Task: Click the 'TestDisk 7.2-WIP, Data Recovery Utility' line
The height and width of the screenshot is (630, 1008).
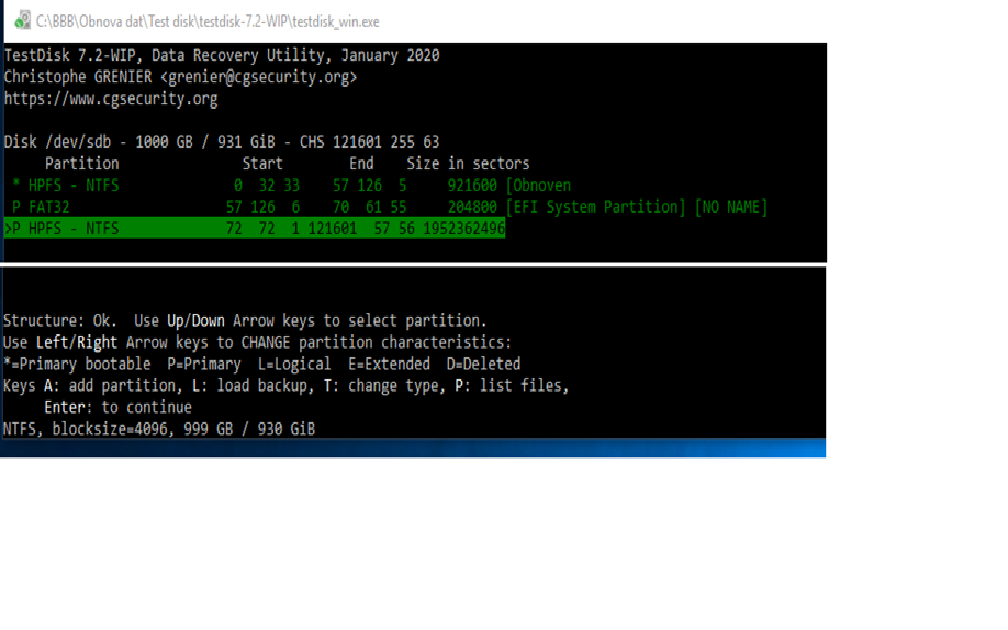Action: tap(222, 56)
